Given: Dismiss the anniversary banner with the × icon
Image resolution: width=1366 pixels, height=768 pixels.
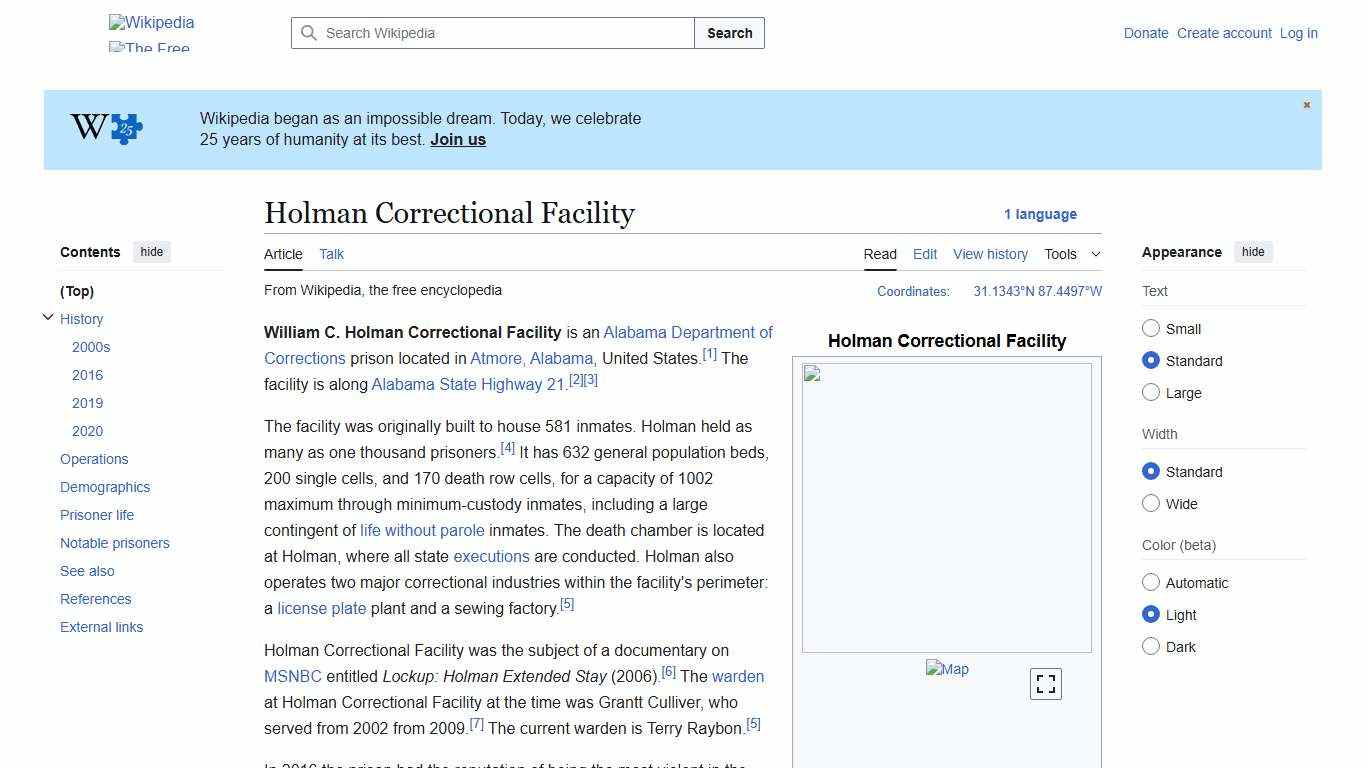Looking at the screenshot, I should coord(1306,104).
